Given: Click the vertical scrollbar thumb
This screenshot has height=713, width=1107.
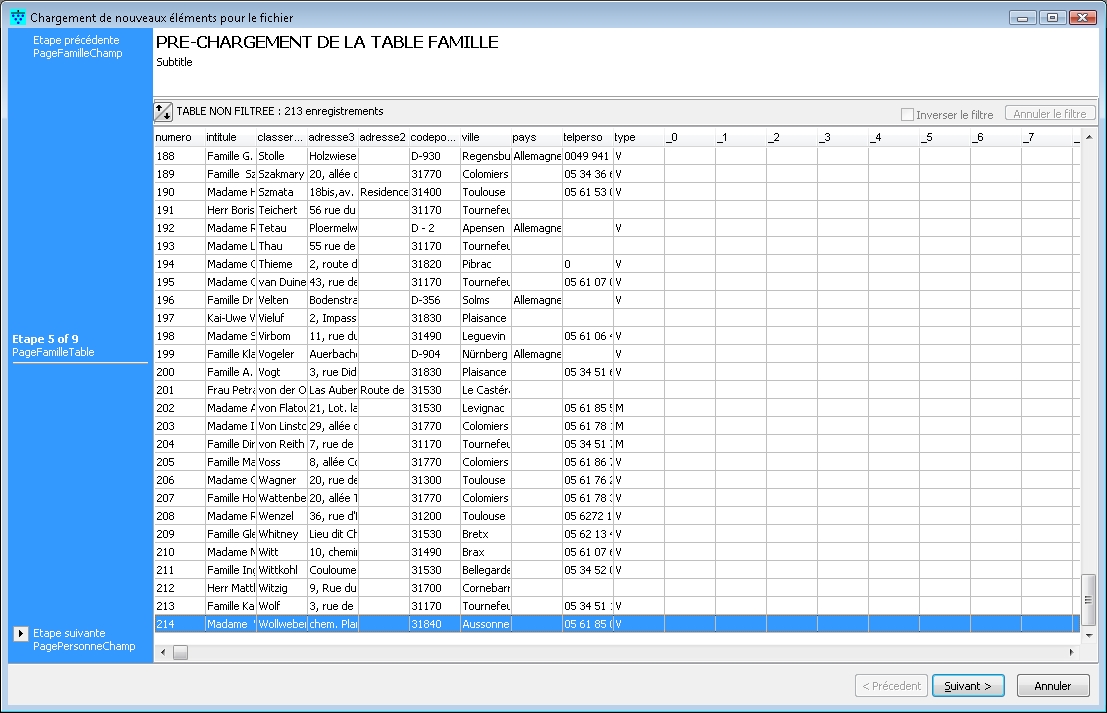Looking at the screenshot, I should (x=1089, y=599).
